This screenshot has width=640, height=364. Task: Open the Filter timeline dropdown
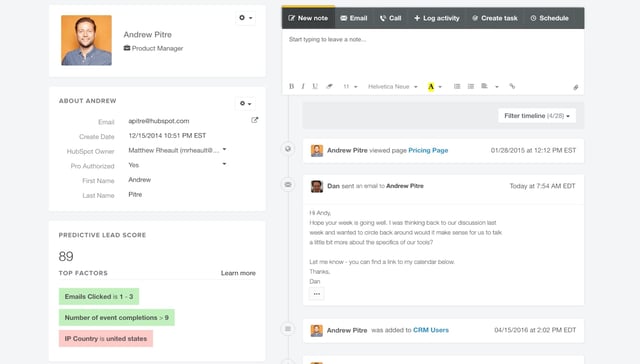pos(537,116)
